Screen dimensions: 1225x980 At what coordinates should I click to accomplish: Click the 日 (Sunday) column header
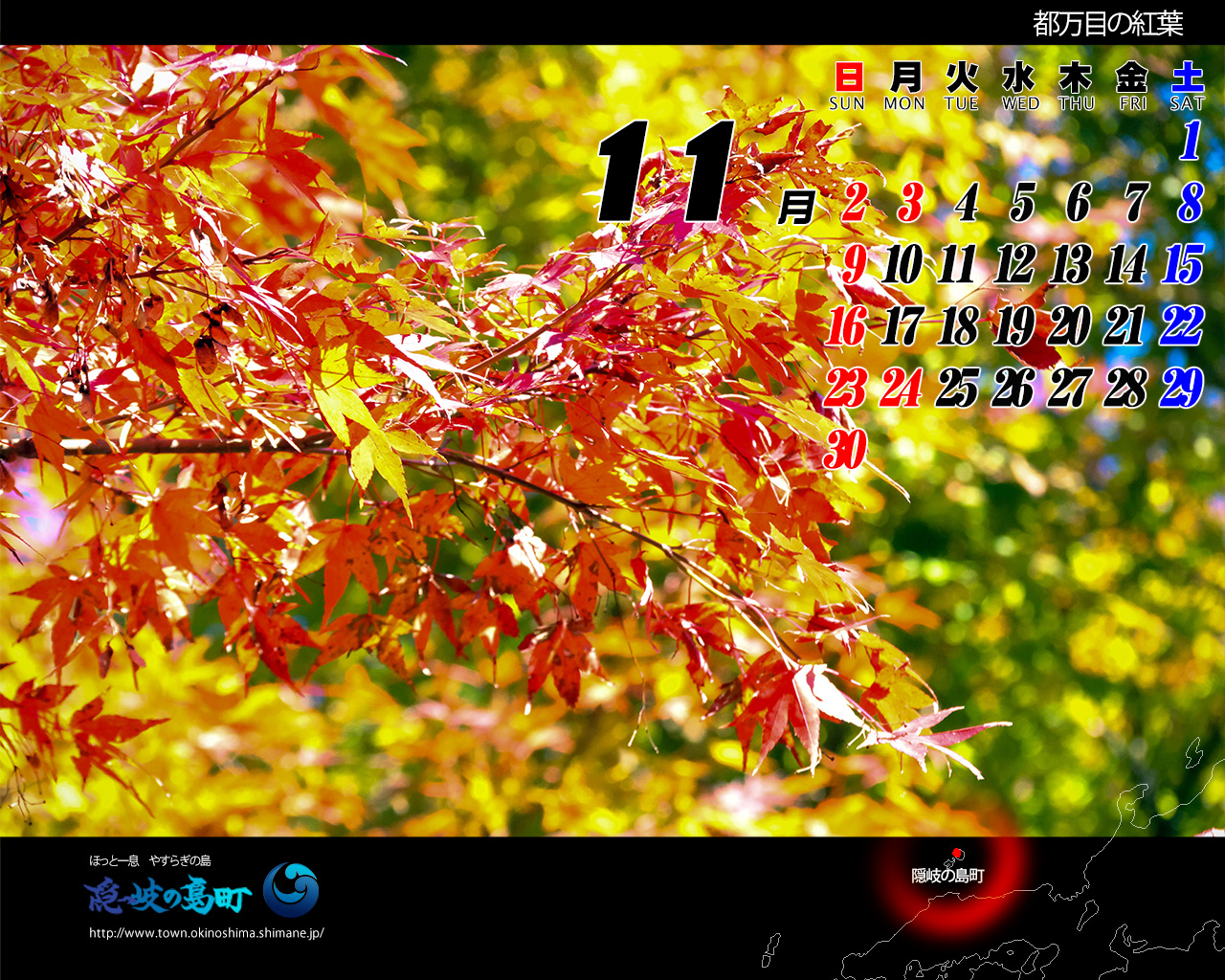(x=851, y=75)
